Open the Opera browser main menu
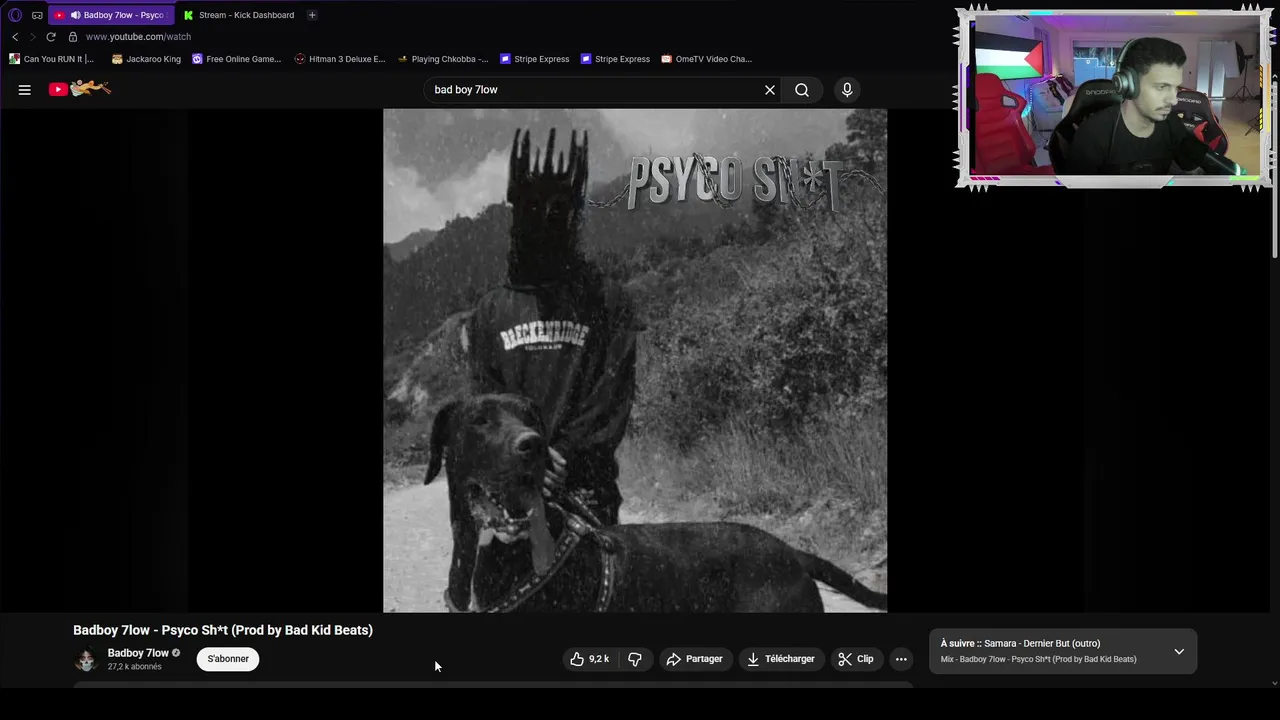The height and width of the screenshot is (720, 1280). pos(15,15)
